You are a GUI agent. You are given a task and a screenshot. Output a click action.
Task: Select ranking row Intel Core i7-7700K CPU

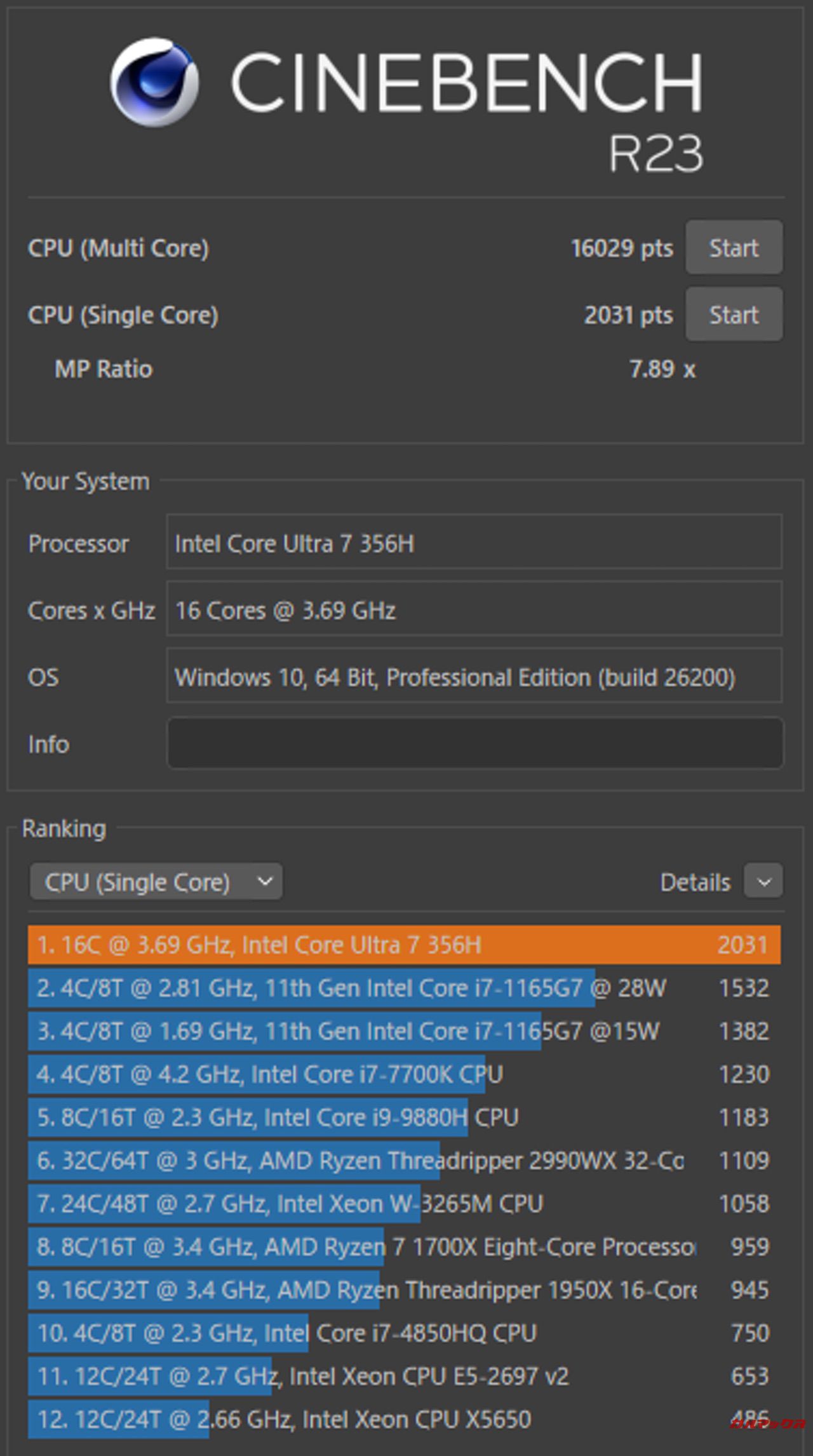(404, 1074)
